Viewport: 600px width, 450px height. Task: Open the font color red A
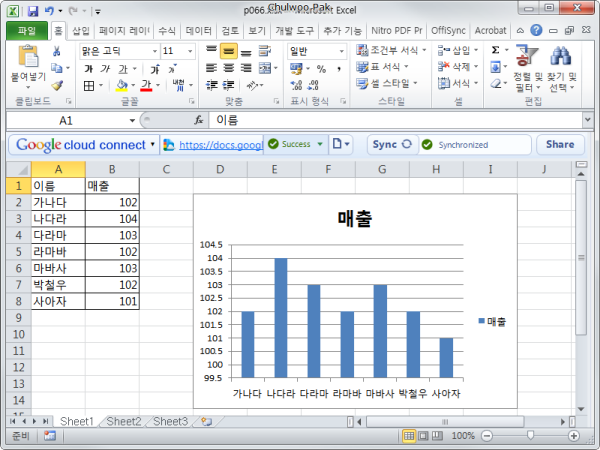point(146,85)
